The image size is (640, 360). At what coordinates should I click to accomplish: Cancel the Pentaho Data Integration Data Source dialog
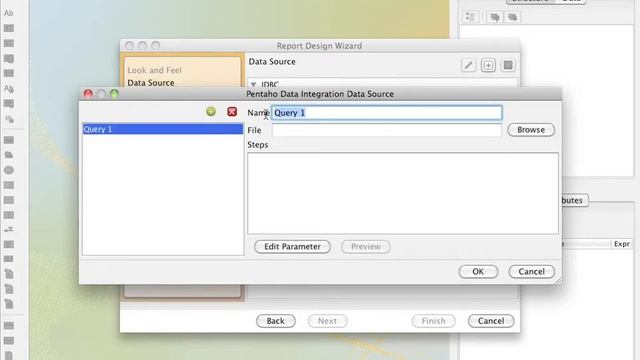point(531,271)
